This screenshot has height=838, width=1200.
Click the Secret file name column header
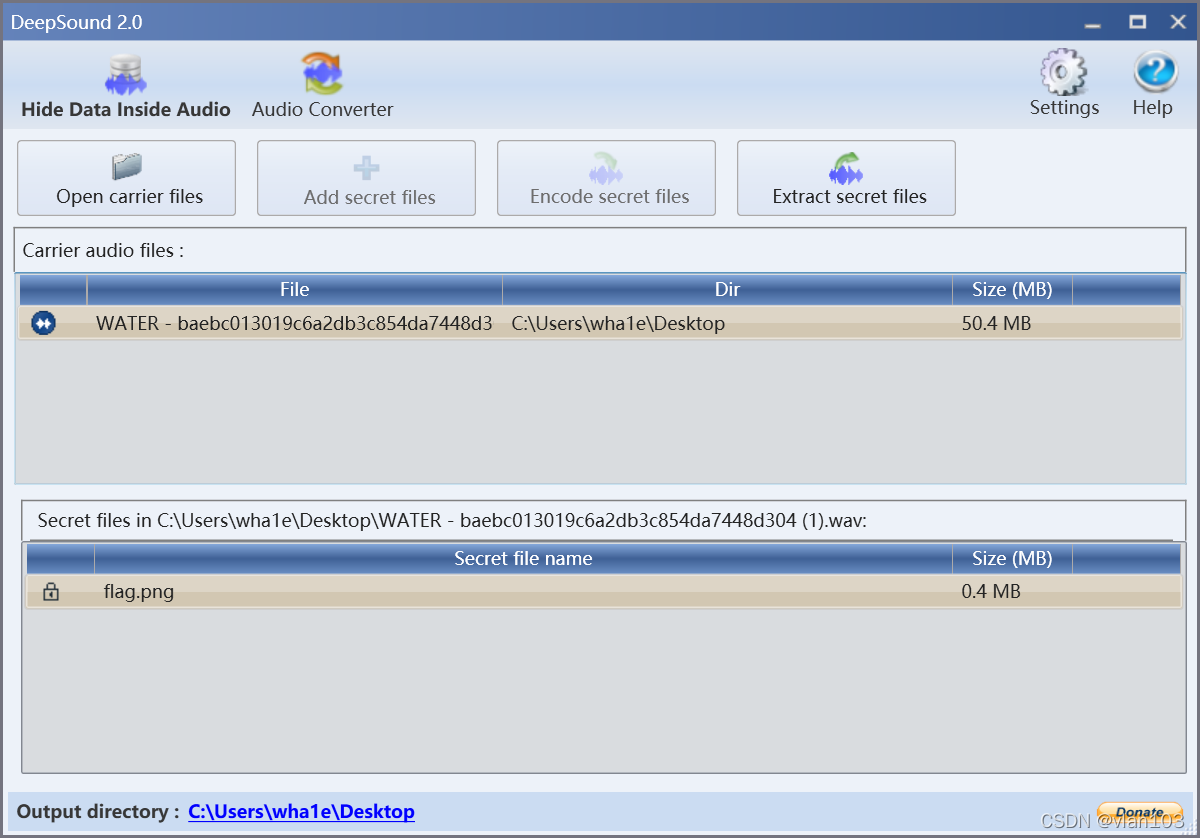523,559
